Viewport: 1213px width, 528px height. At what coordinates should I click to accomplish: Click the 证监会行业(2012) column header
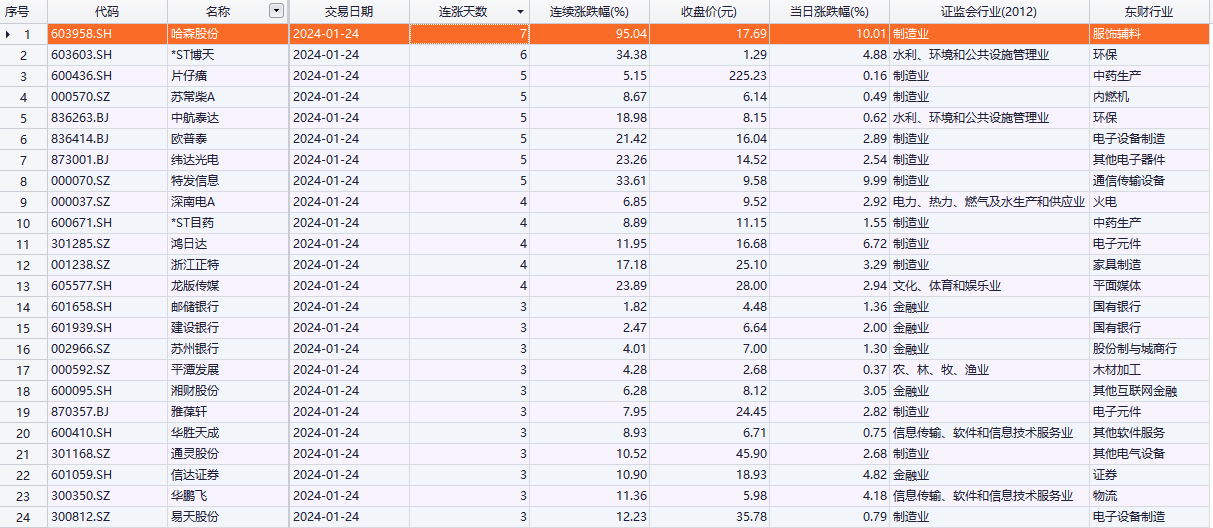(988, 12)
